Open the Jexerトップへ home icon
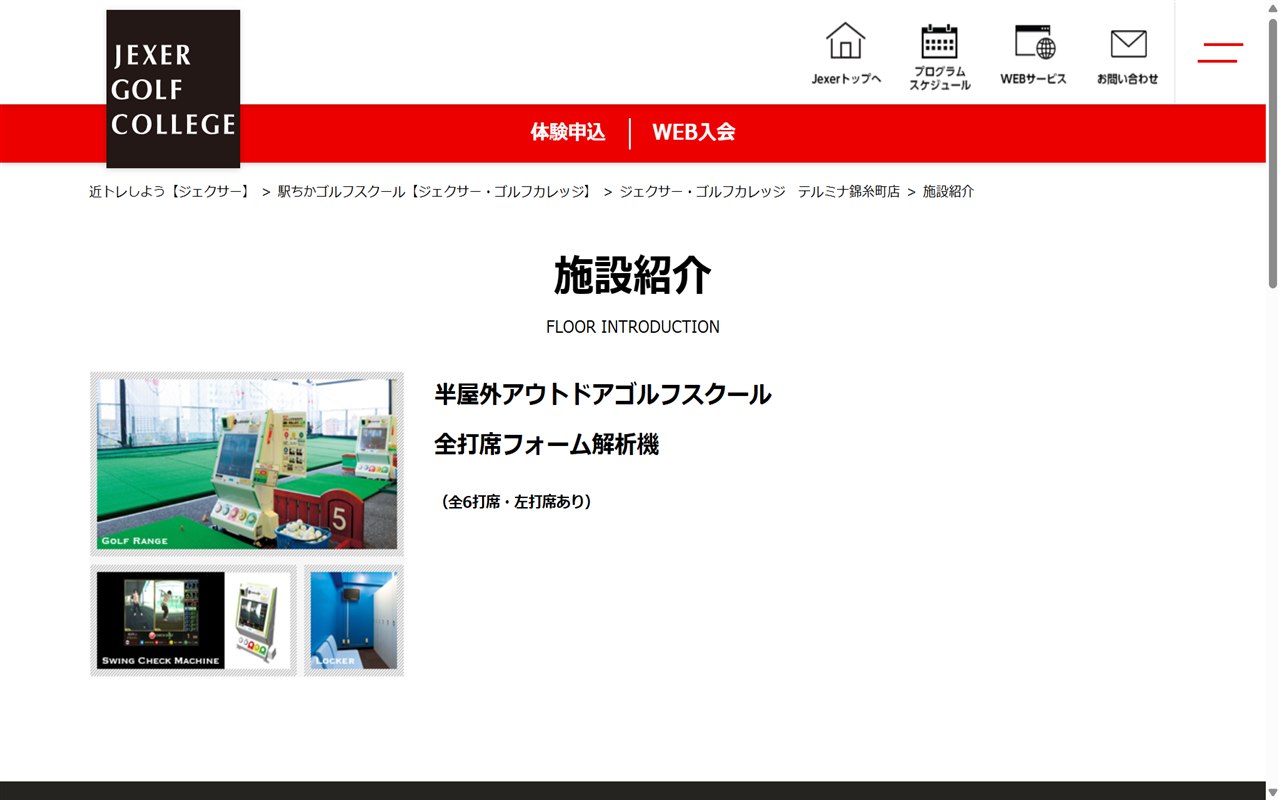The height and width of the screenshot is (800, 1280). coord(846,54)
